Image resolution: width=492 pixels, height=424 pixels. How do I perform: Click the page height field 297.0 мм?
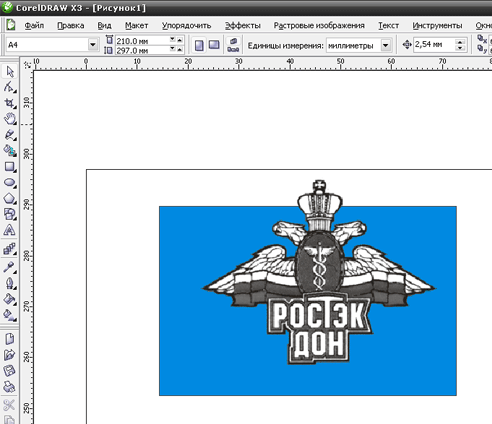142,51
